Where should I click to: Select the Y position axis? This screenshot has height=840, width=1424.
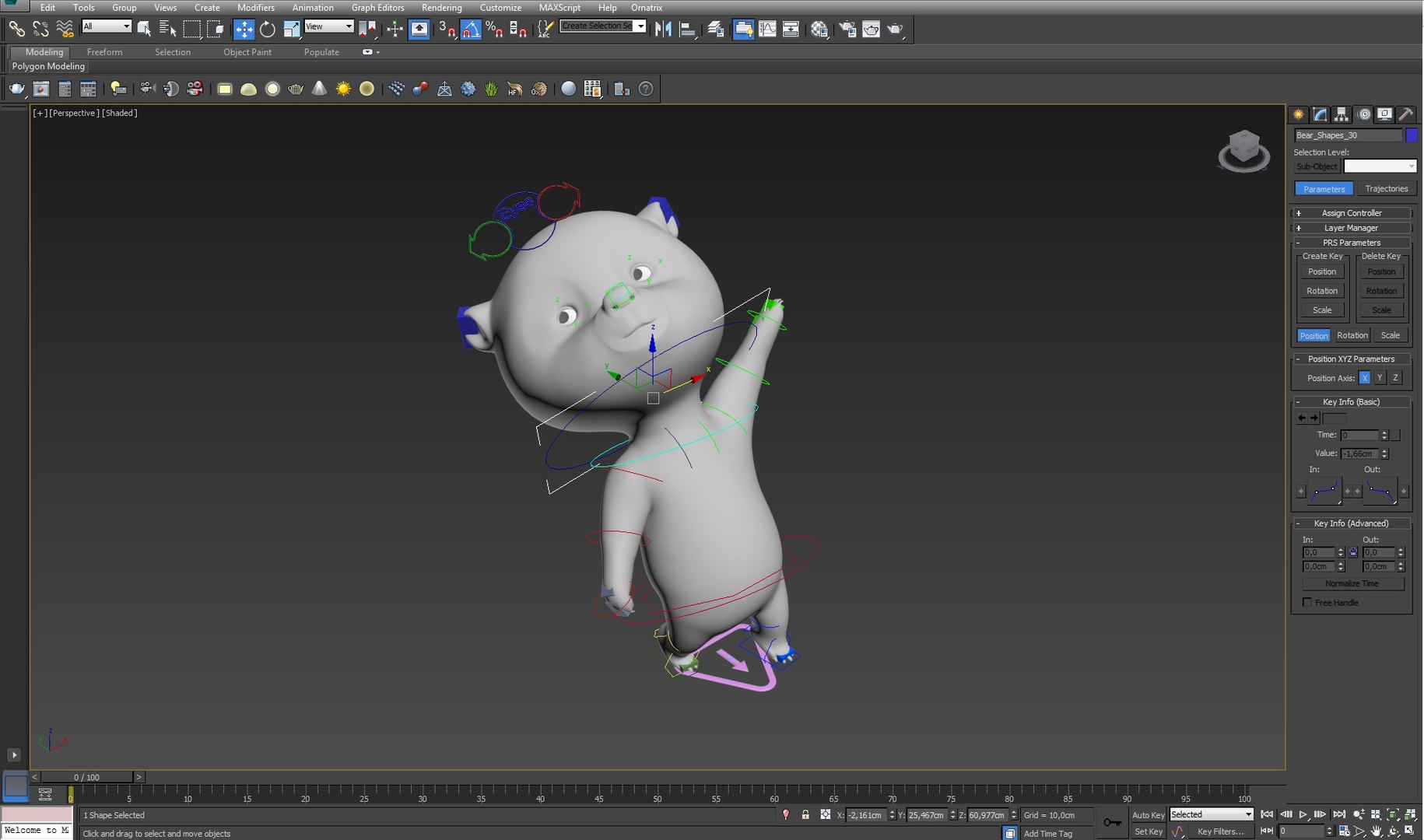click(1380, 378)
